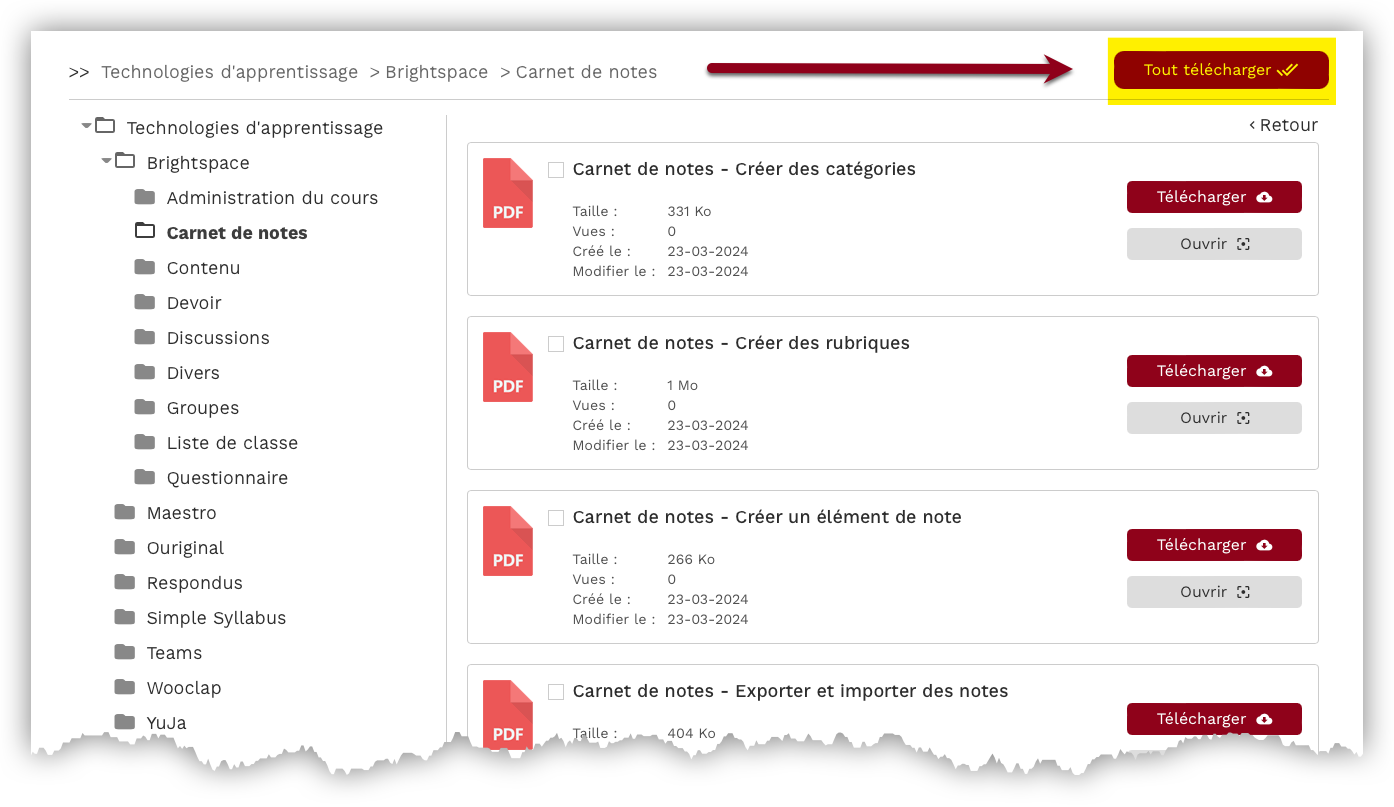Collapse the Brightspace folder arrow

click(x=107, y=161)
